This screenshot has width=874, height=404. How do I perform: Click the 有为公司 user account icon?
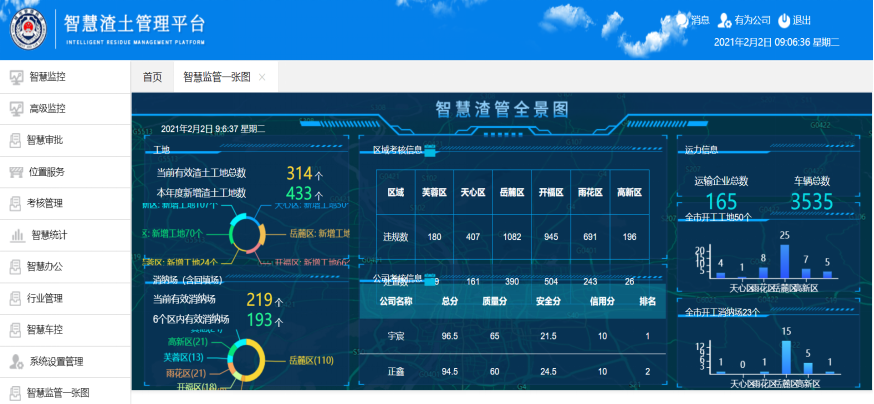pyautogui.click(x=727, y=20)
